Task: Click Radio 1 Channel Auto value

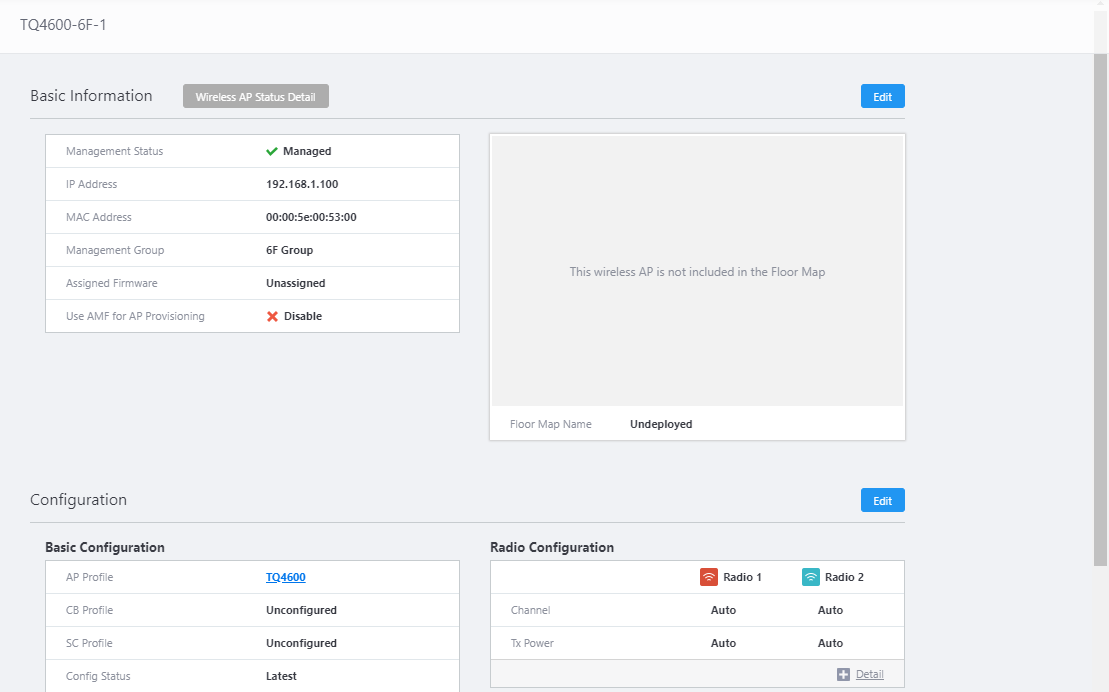Action: 723,610
